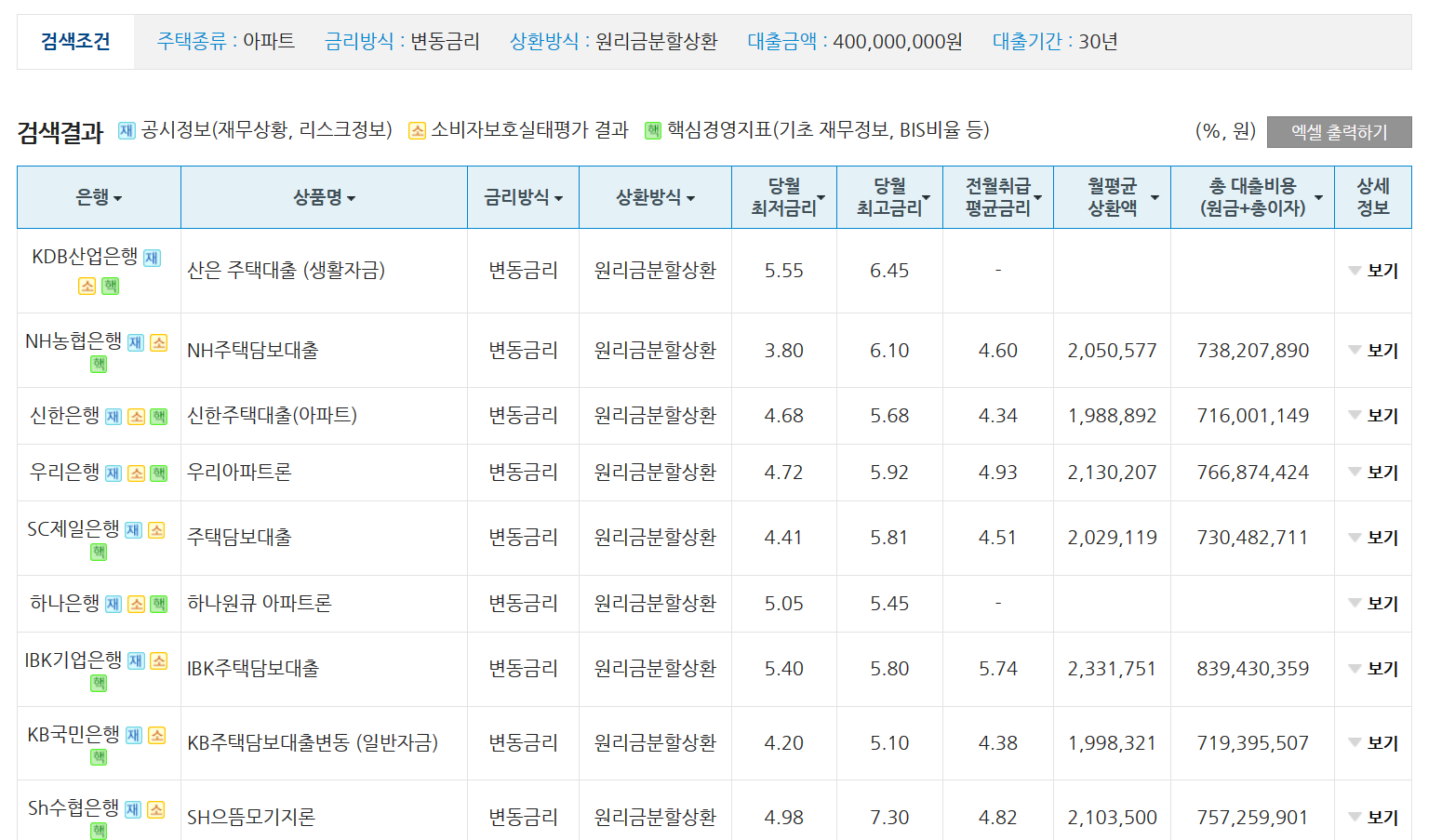Open KB국민은행 핵 key indicators icon
1455x840 pixels.
99,757
